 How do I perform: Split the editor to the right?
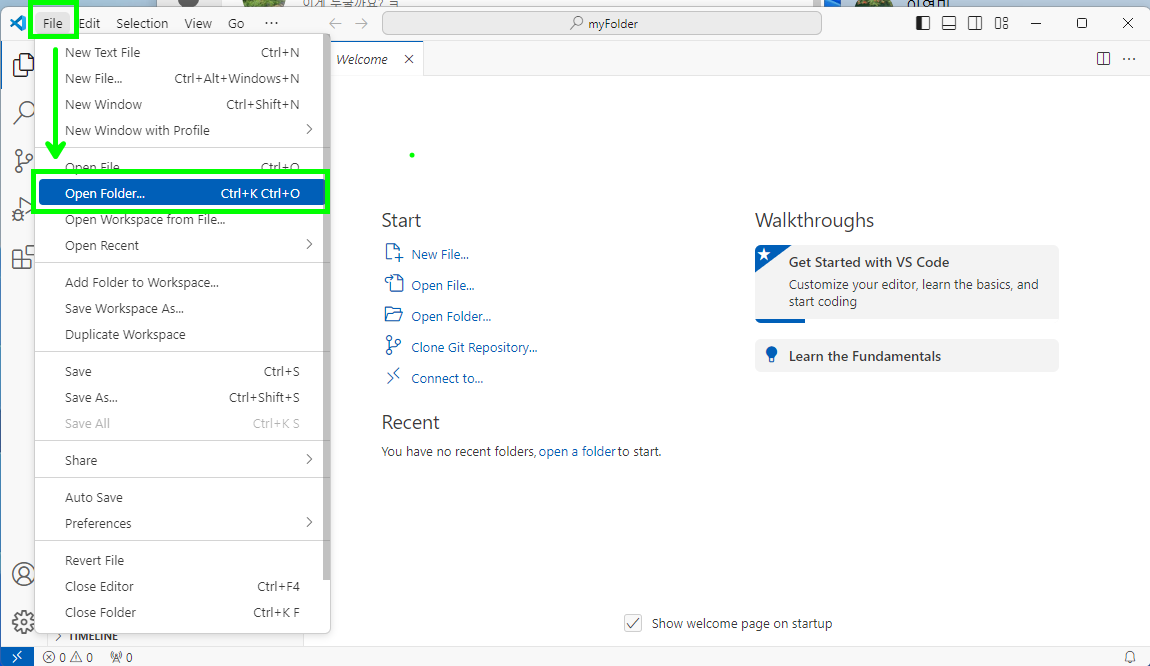(x=1103, y=59)
